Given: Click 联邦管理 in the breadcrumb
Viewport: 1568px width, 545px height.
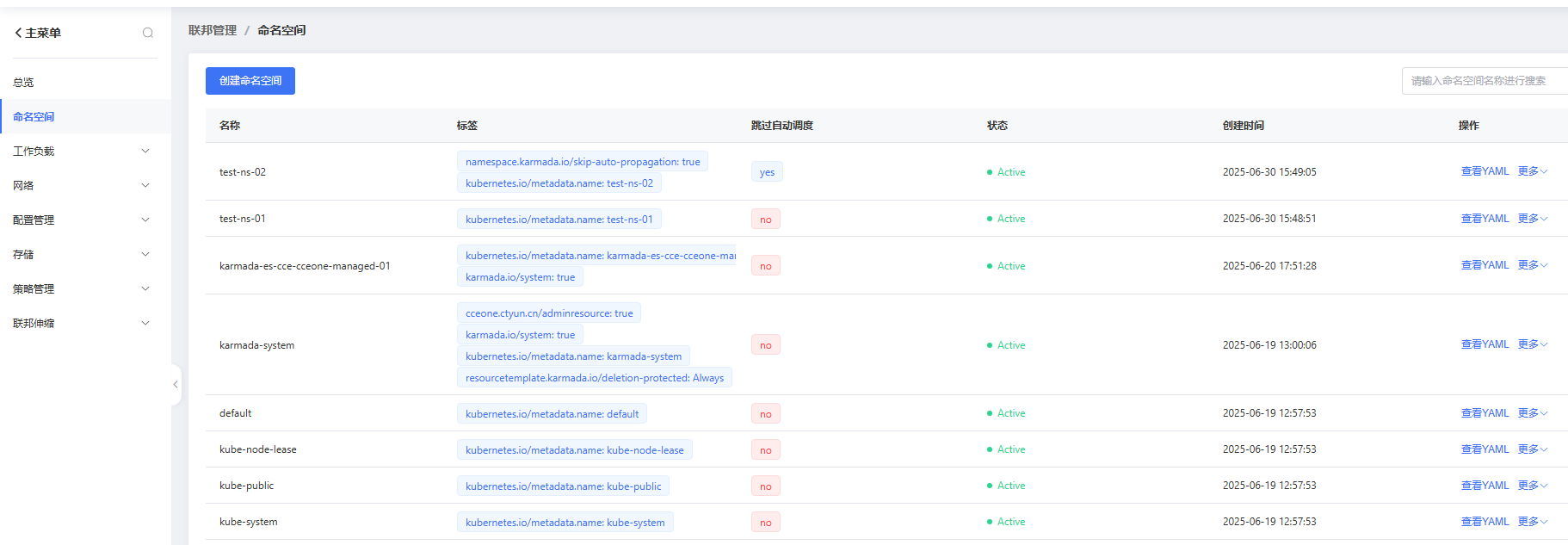Looking at the screenshot, I should pyautogui.click(x=213, y=30).
